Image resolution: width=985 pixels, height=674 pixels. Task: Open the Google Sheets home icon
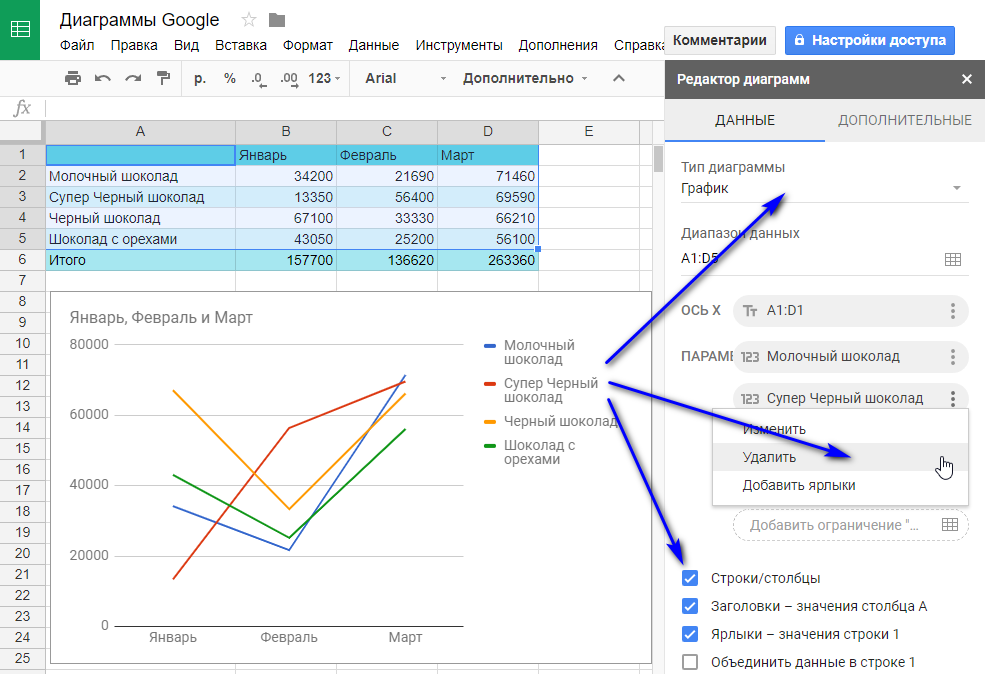[20, 30]
